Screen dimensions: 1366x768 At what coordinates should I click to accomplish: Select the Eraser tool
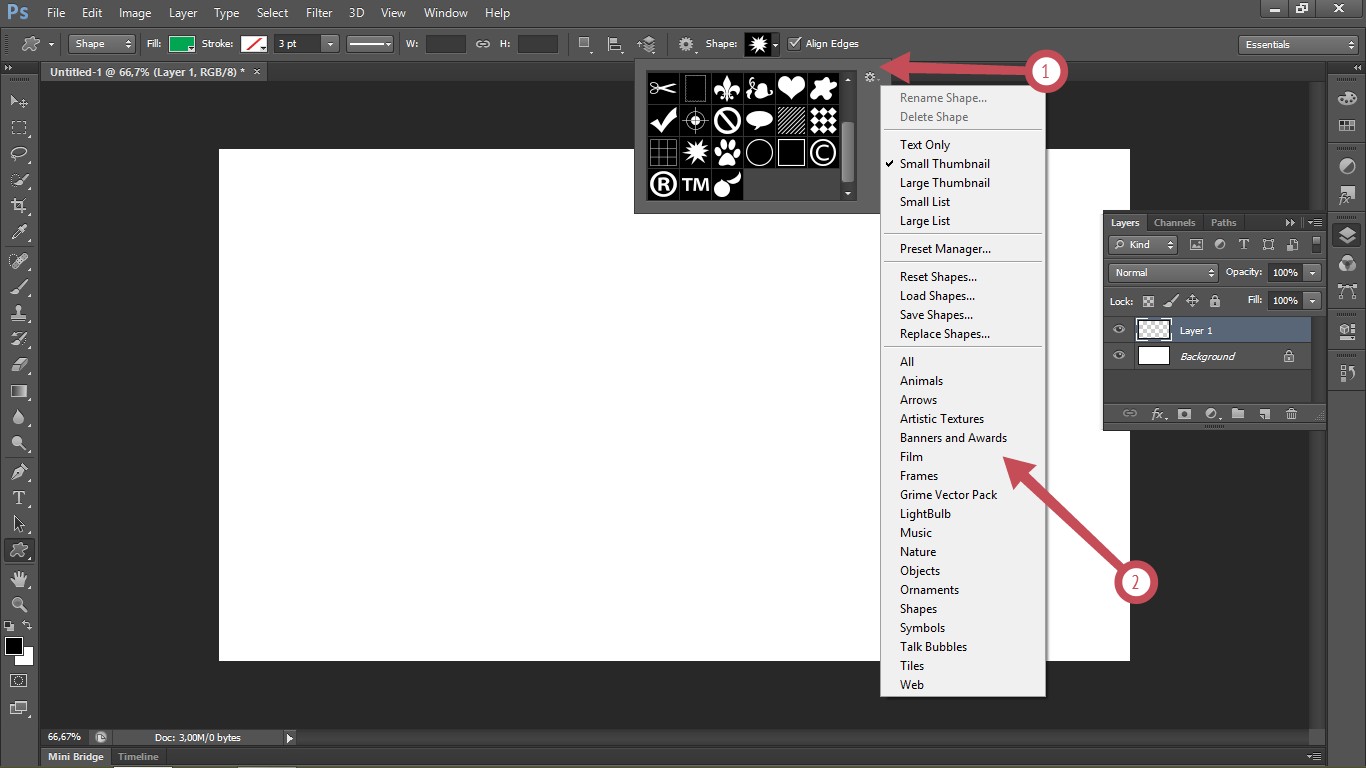click(19, 365)
